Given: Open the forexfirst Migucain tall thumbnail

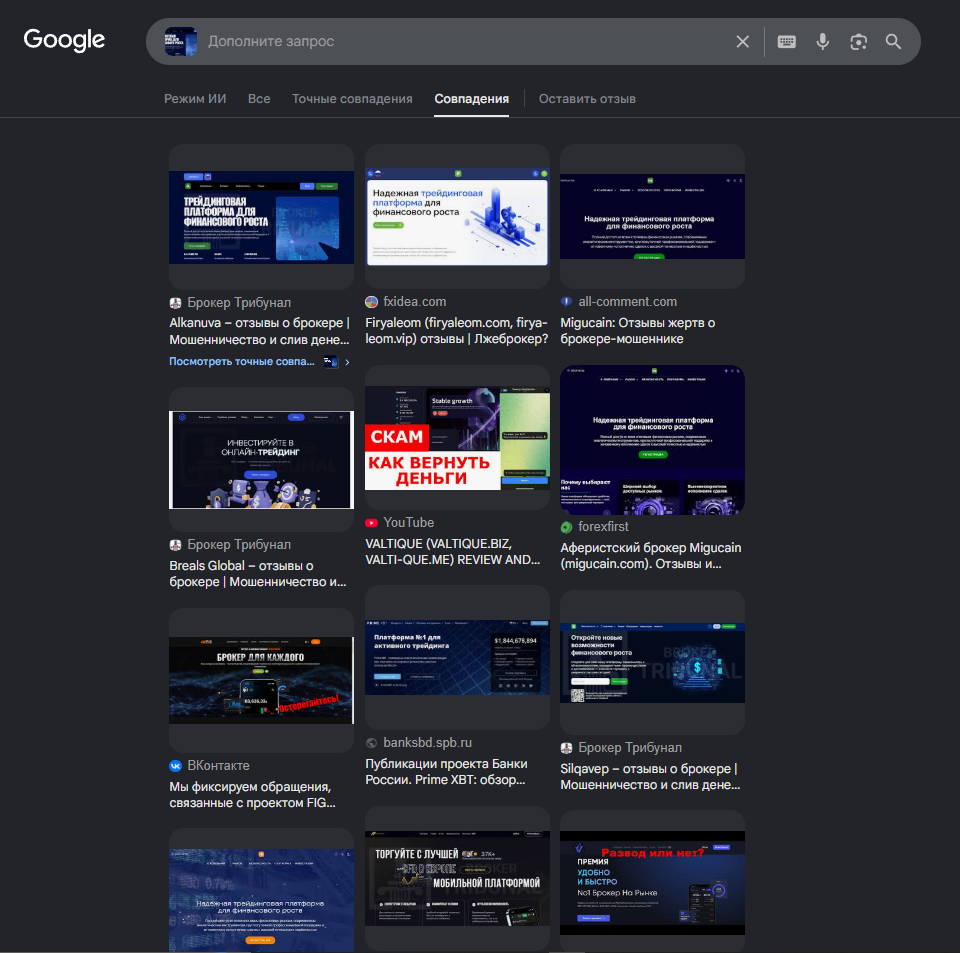Looking at the screenshot, I should (x=653, y=440).
